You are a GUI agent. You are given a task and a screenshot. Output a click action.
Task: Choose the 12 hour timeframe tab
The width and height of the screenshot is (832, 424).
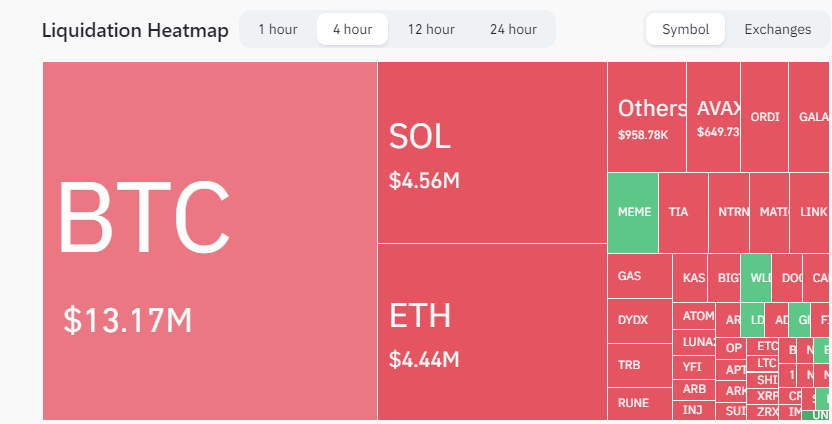click(x=430, y=29)
